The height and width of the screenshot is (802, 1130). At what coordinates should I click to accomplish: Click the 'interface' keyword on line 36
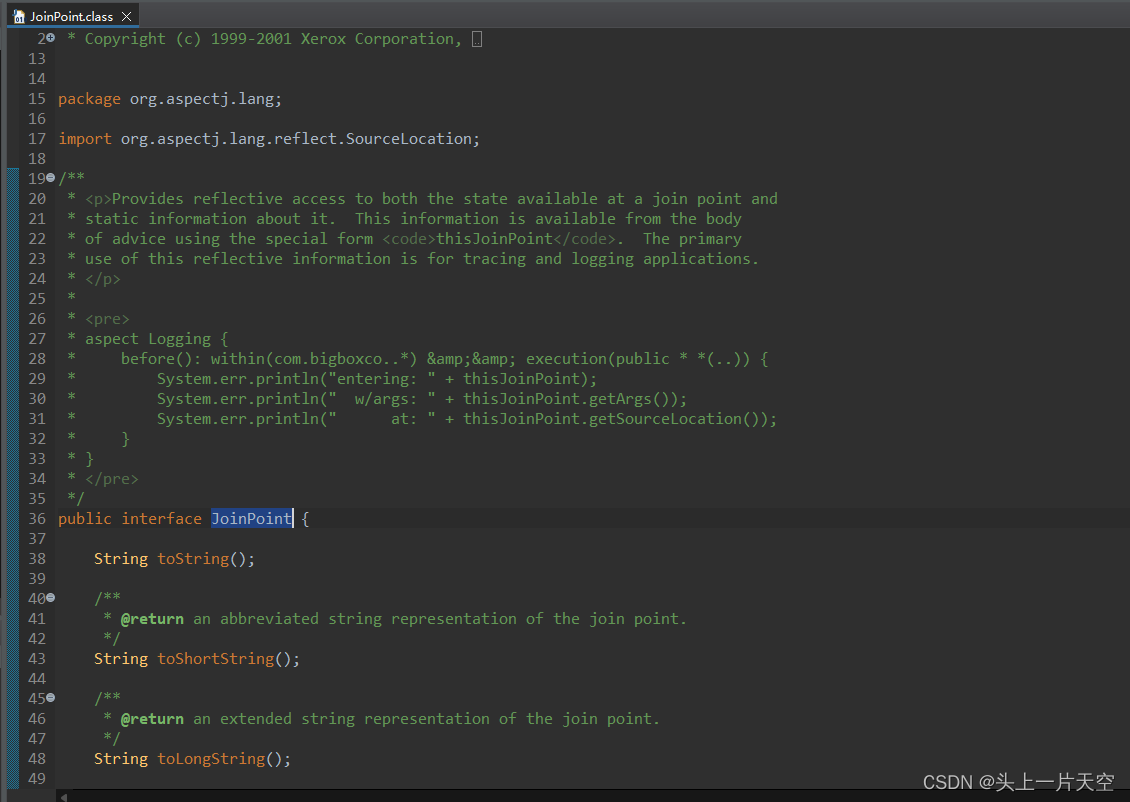161,518
